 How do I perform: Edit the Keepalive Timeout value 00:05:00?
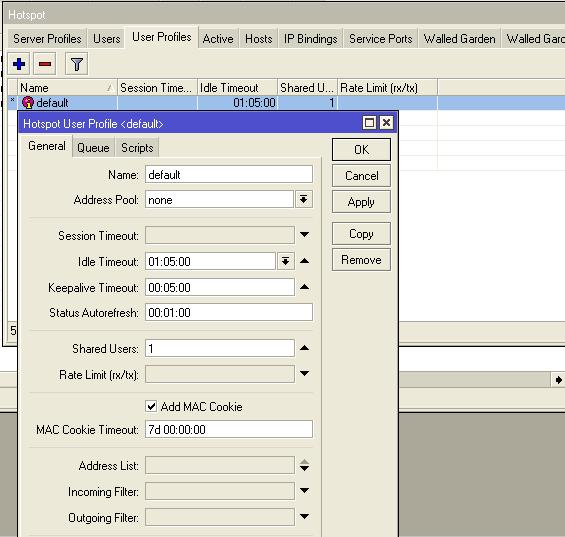pos(220,287)
